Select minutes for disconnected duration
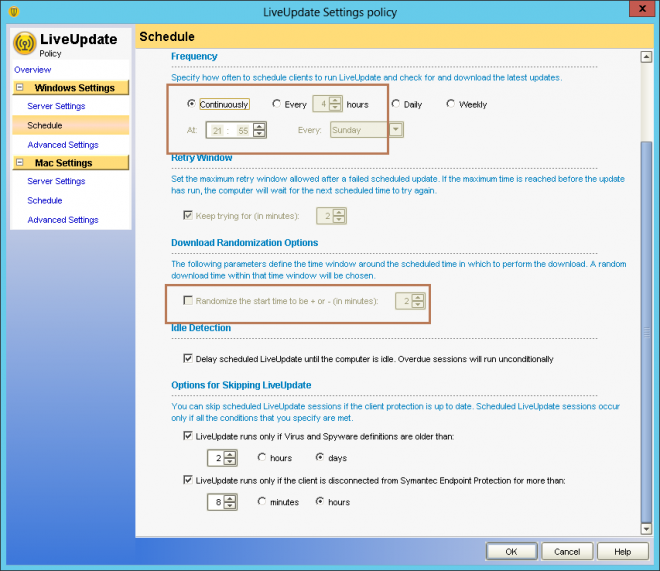 pos(262,501)
